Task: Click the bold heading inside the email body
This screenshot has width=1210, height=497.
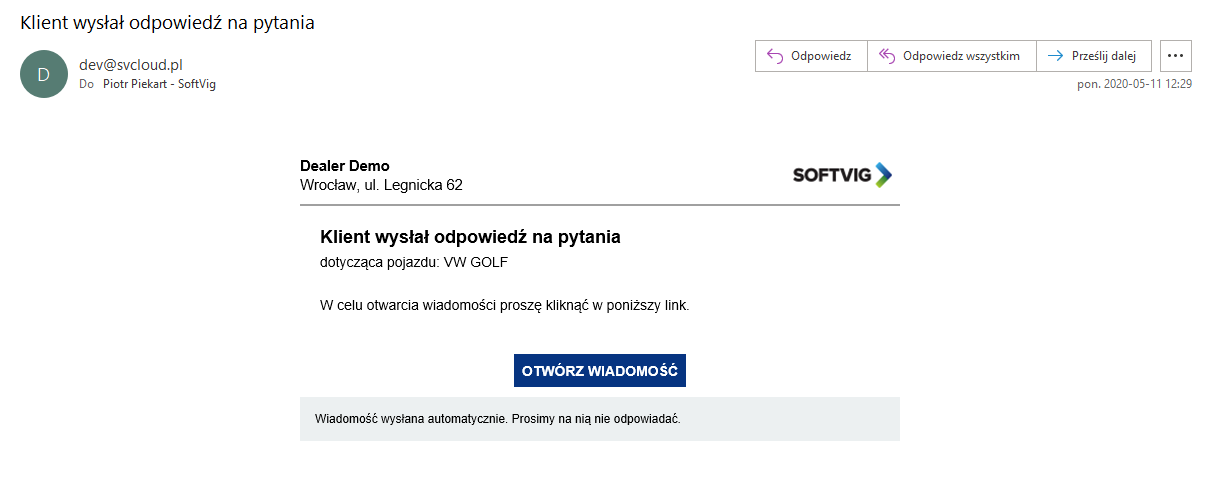Action: [x=470, y=237]
